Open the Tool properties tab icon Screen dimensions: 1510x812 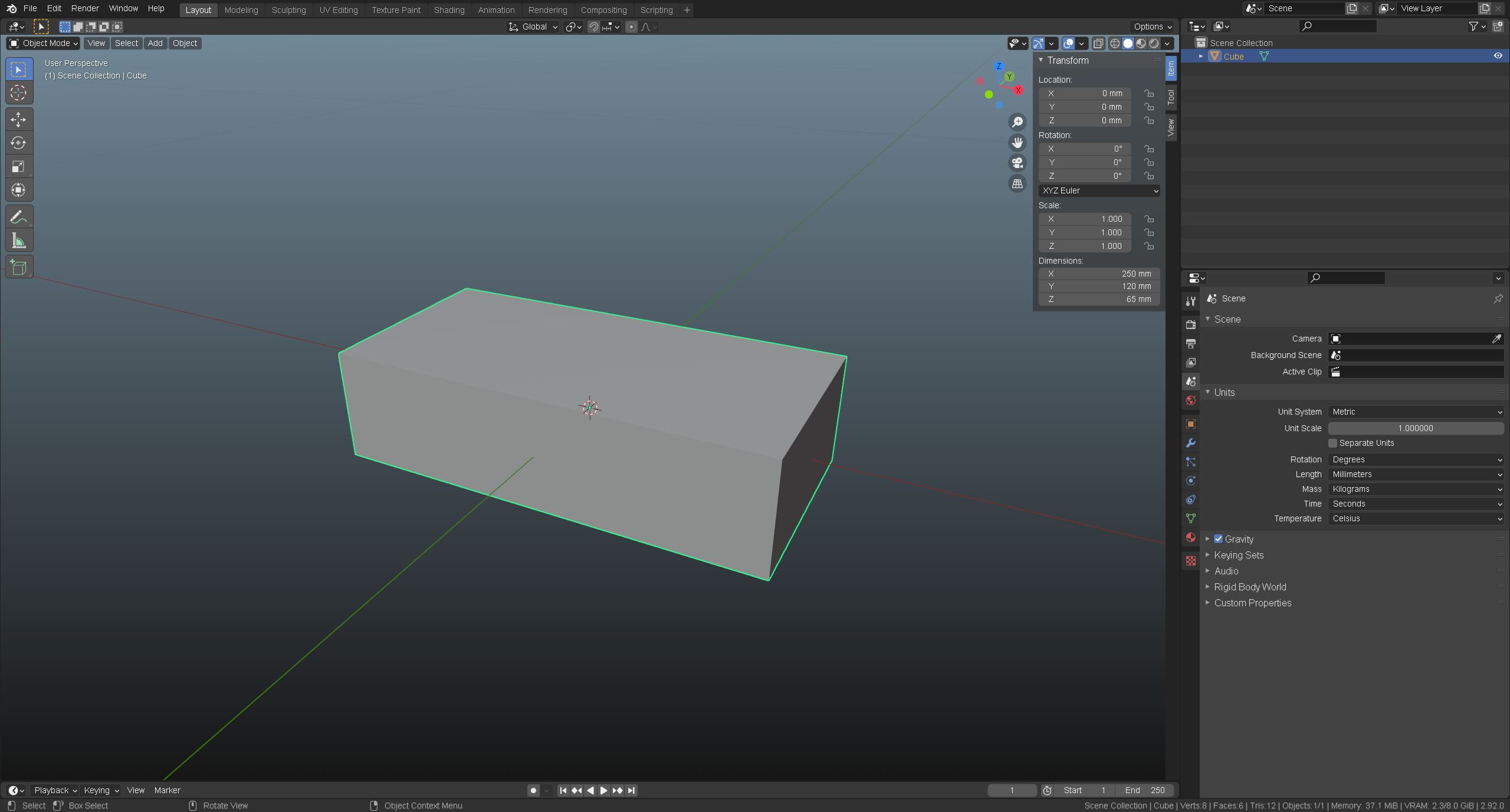click(1191, 301)
